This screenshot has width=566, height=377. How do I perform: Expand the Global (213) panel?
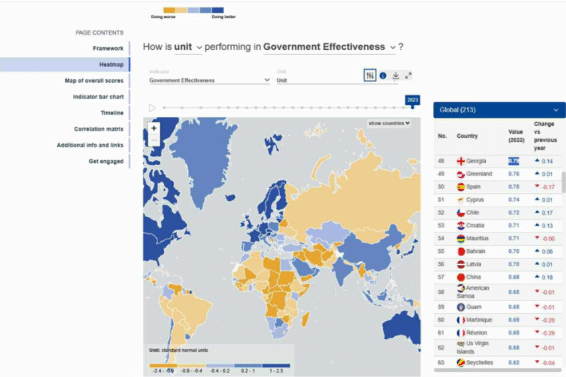[499, 110]
